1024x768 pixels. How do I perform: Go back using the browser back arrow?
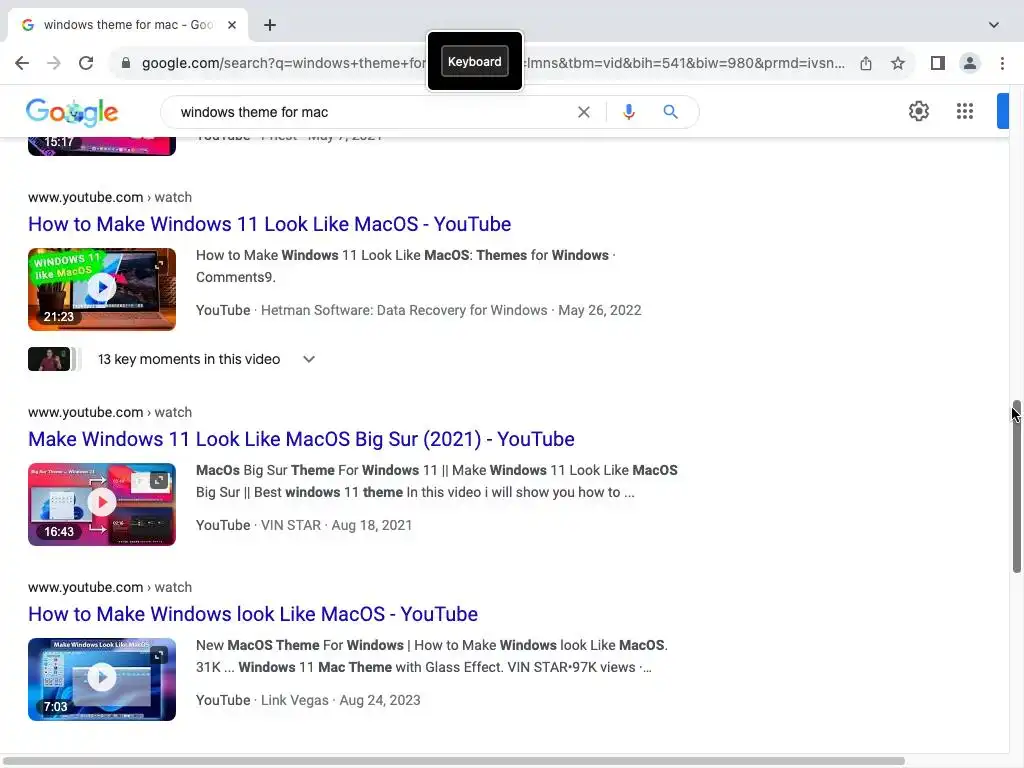coord(22,63)
